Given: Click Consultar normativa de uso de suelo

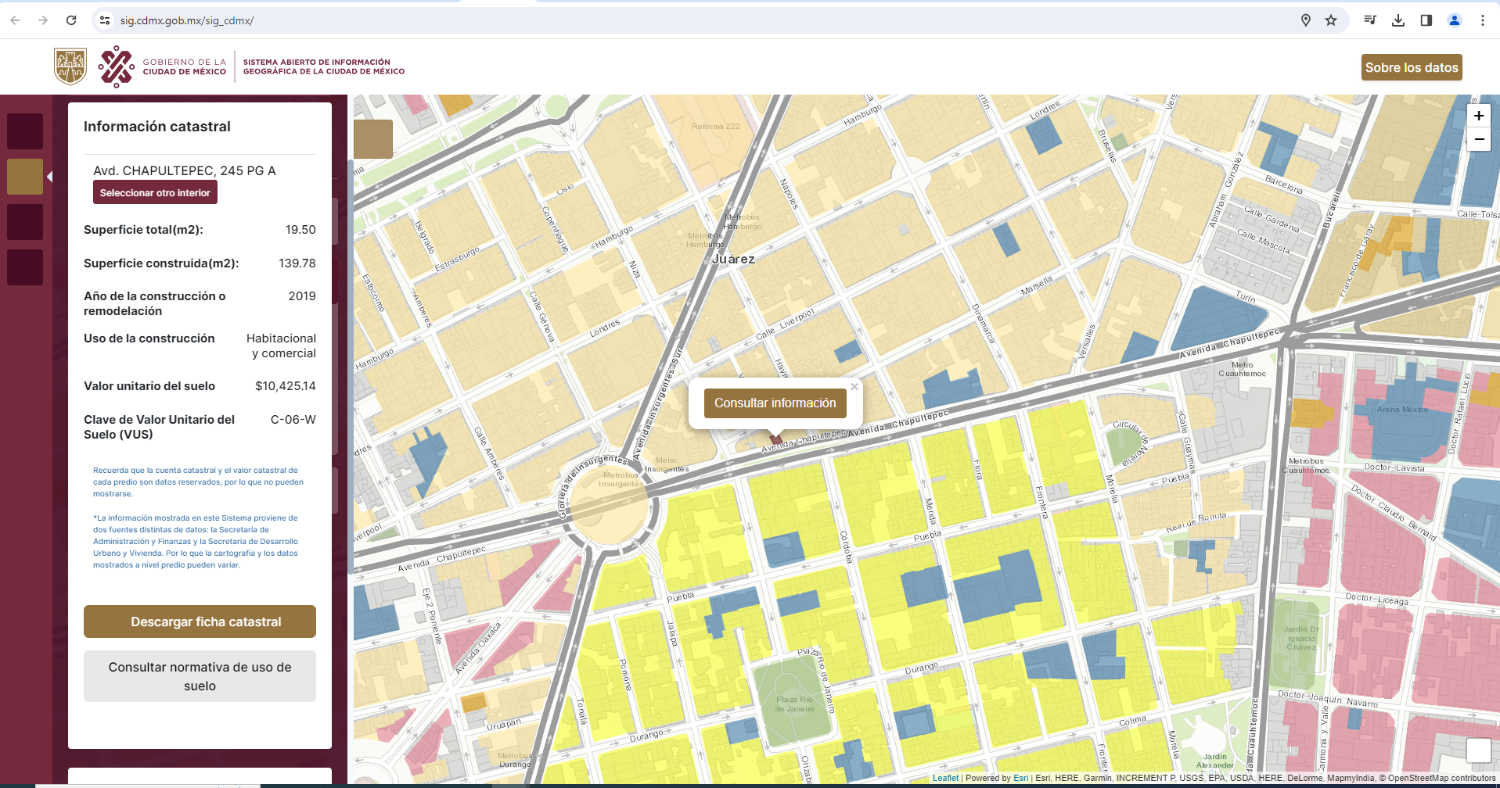Looking at the screenshot, I should [x=200, y=676].
